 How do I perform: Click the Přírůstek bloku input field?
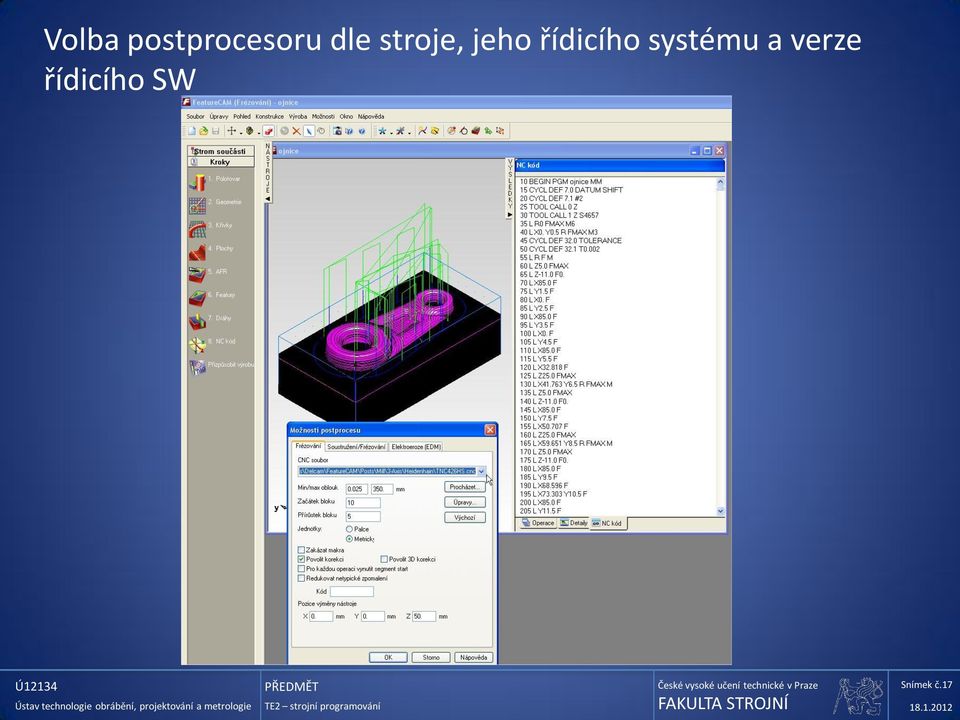coord(363,517)
